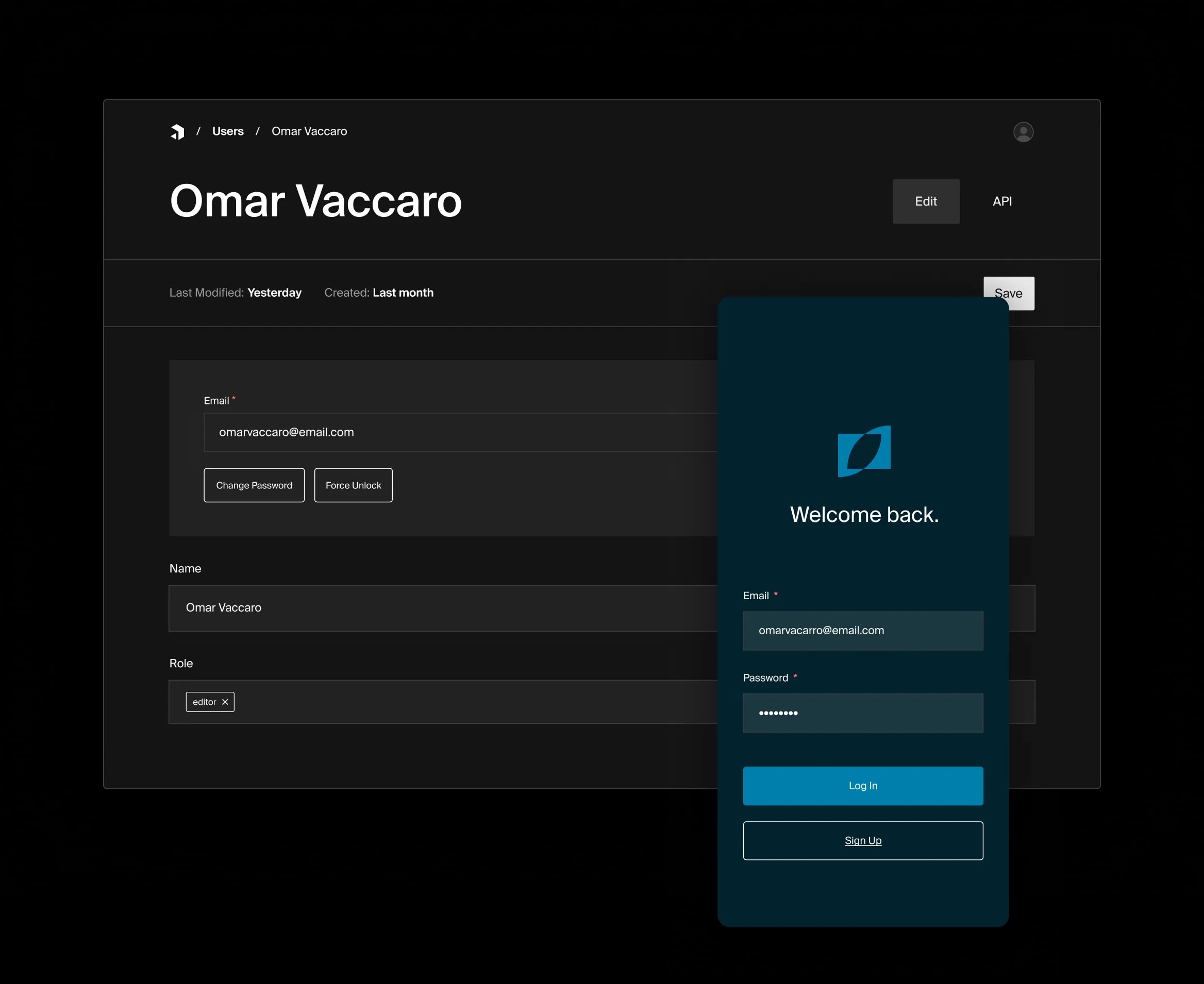Click the password input field
The image size is (1204, 984).
coord(863,712)
